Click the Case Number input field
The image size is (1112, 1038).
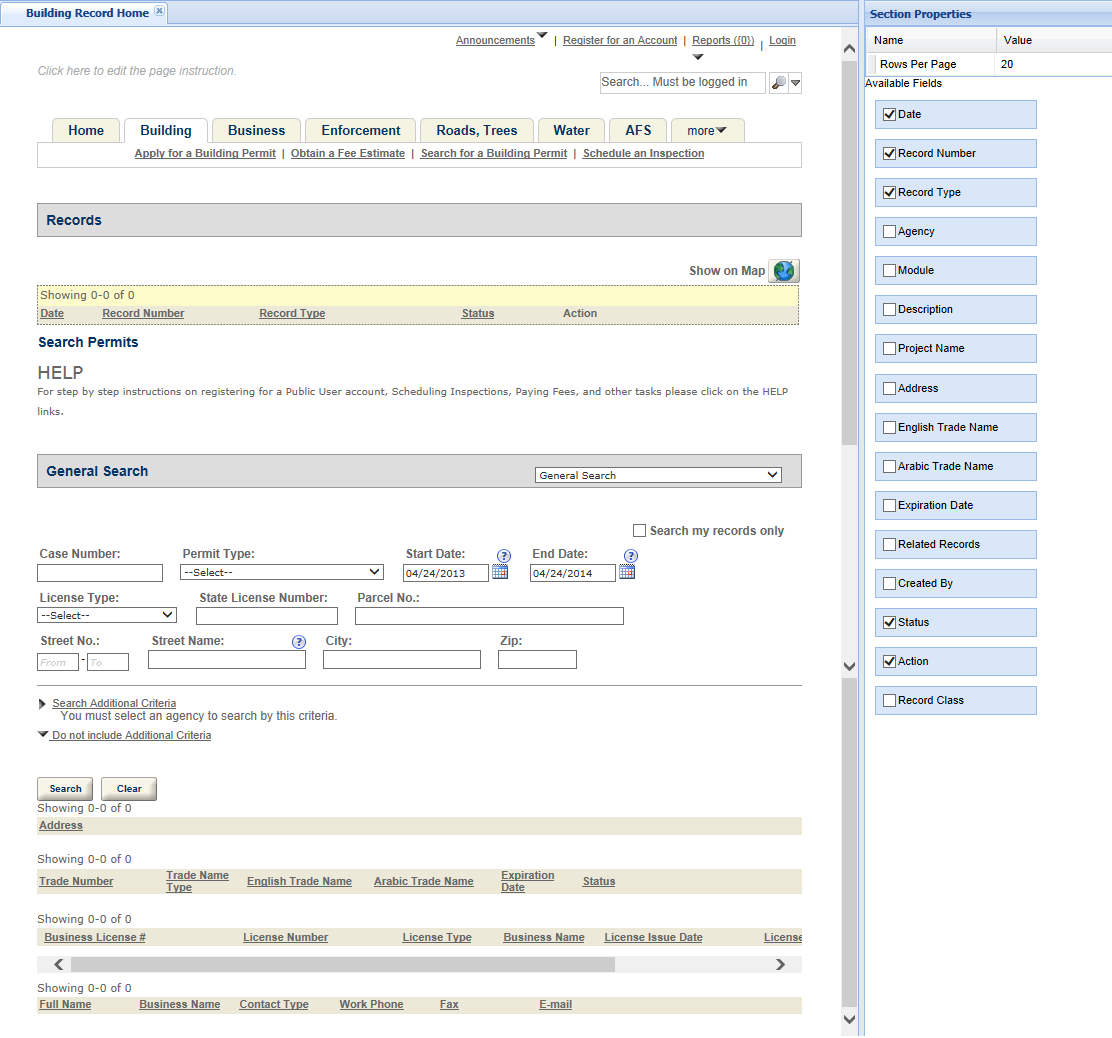tap(100, 573)
